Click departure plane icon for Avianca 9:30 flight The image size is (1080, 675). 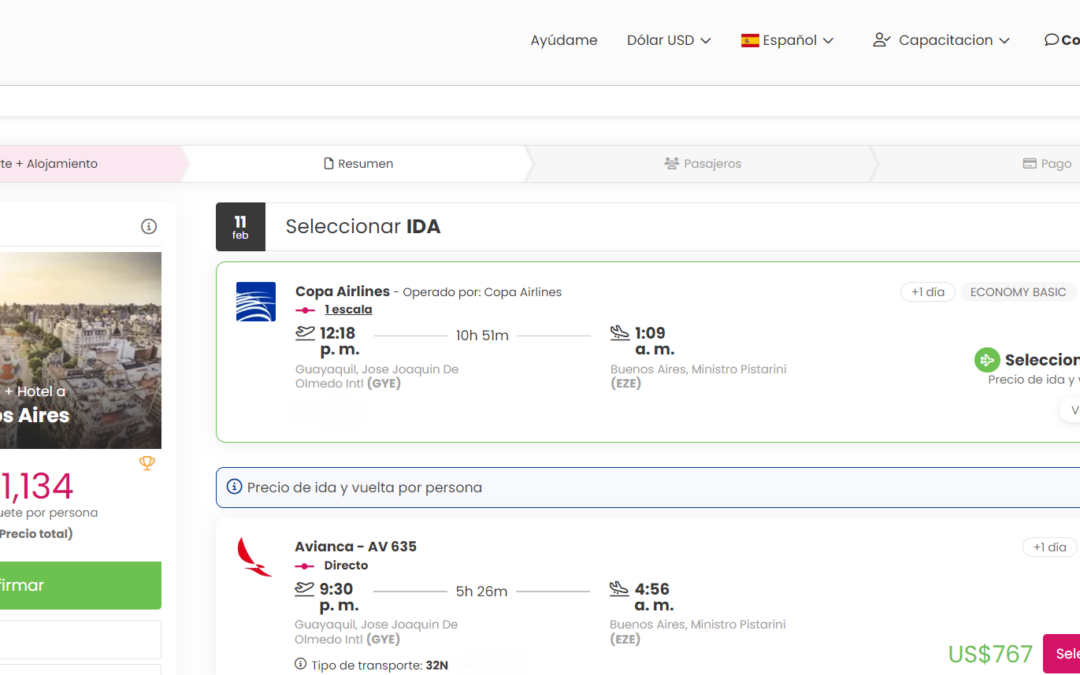pos(304,589)
